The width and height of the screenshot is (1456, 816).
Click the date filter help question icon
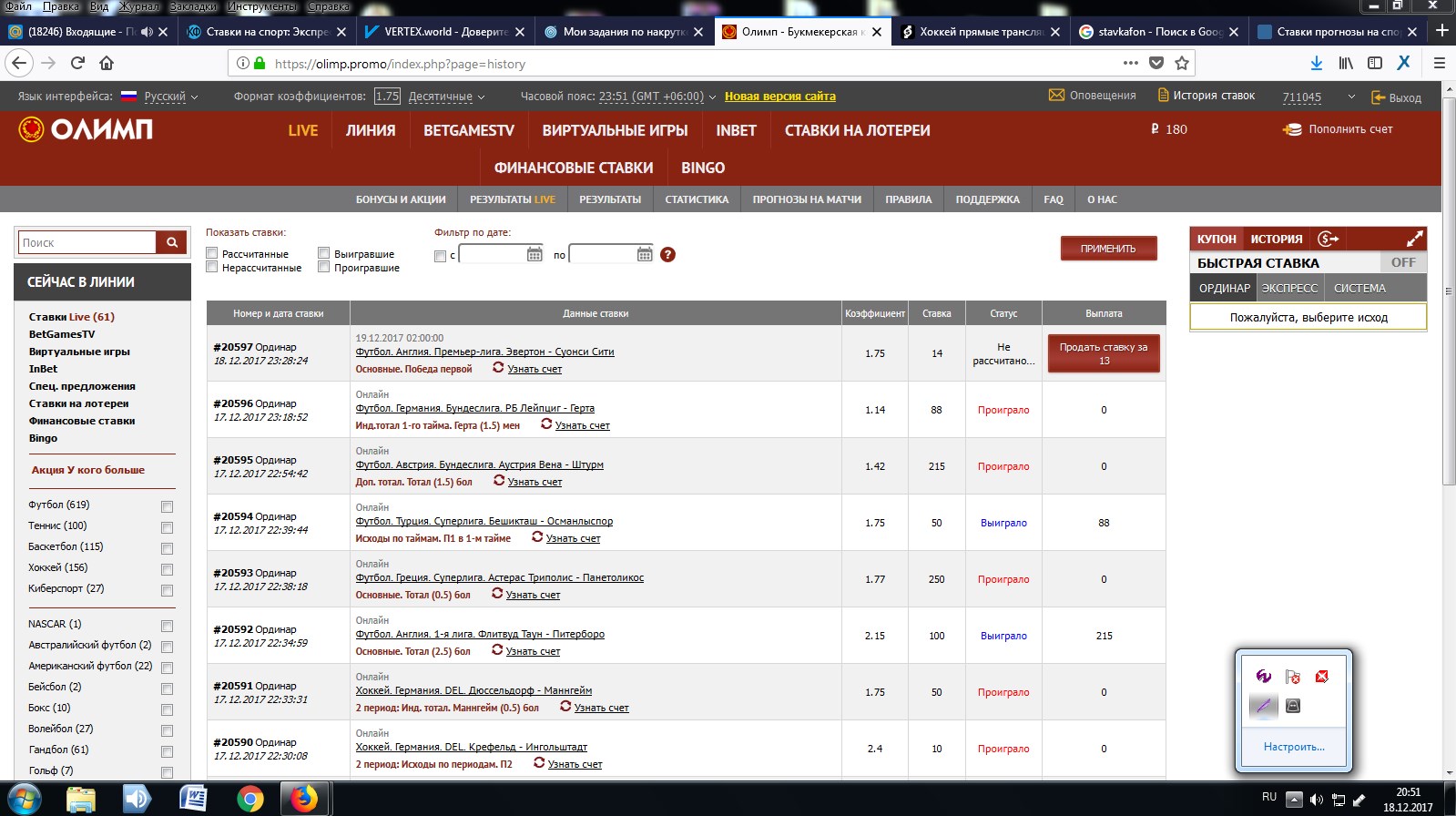(x=667, y=255)
